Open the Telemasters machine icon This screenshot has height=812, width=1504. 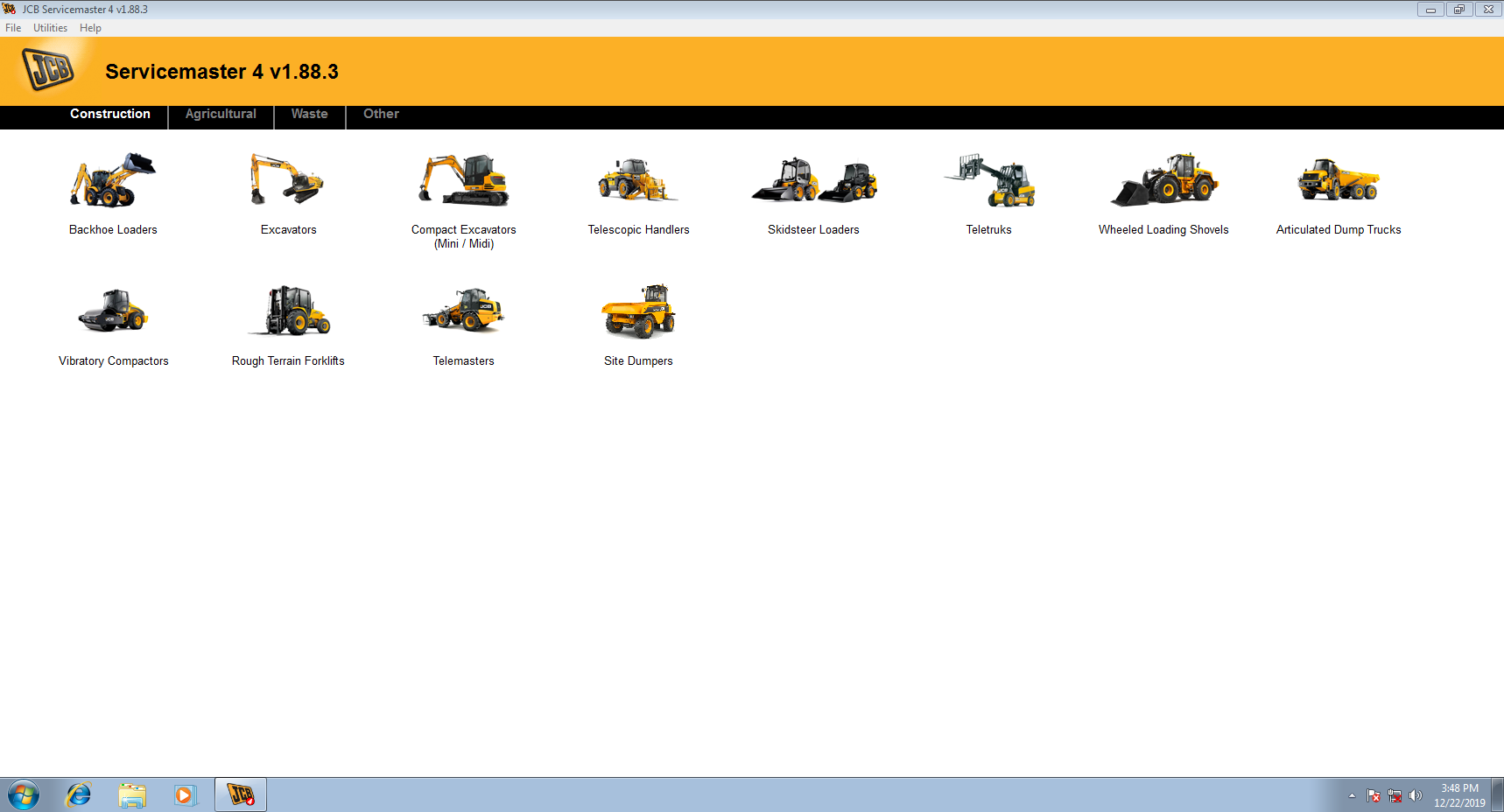tap(464, 311)
